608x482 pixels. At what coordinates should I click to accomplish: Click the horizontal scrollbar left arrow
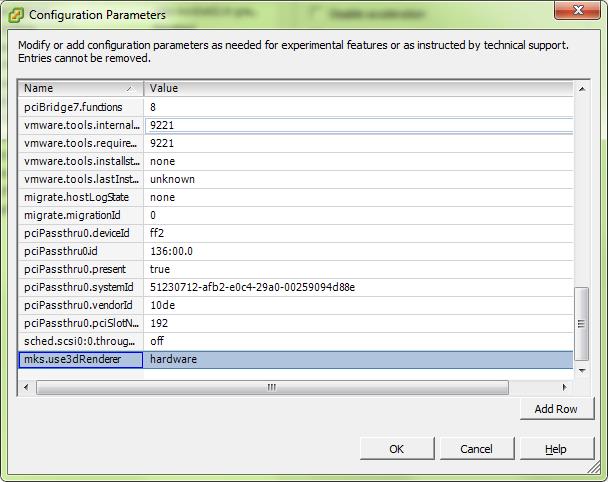point(26,387)
